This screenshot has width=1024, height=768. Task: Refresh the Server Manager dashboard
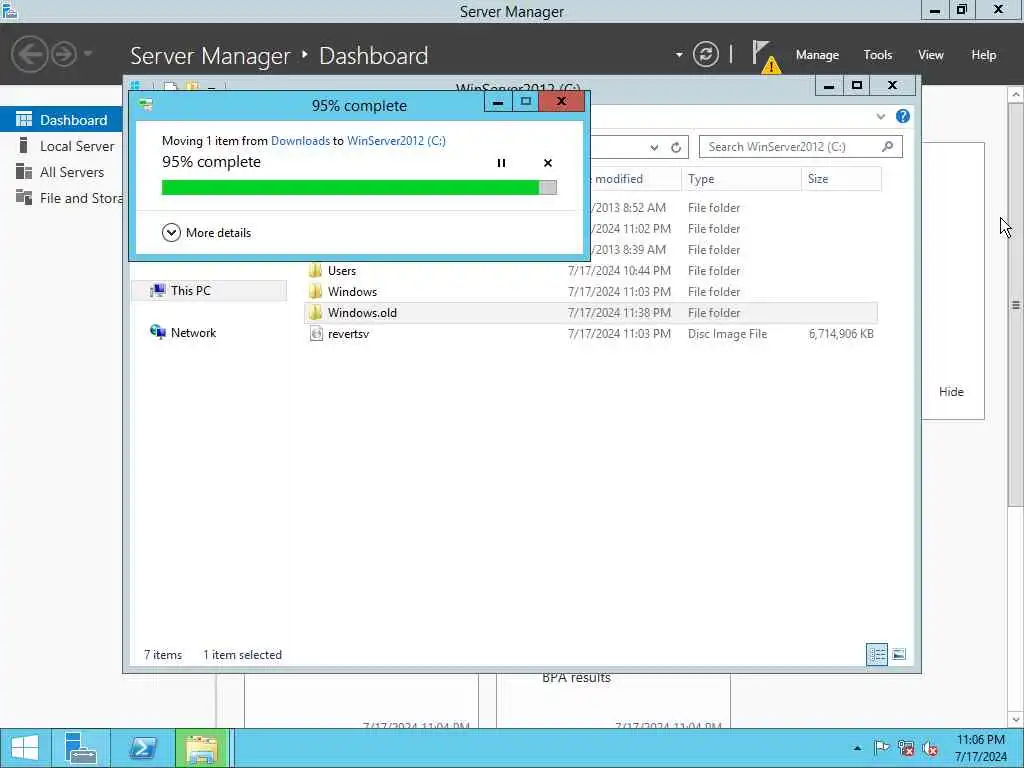point(705,54)
